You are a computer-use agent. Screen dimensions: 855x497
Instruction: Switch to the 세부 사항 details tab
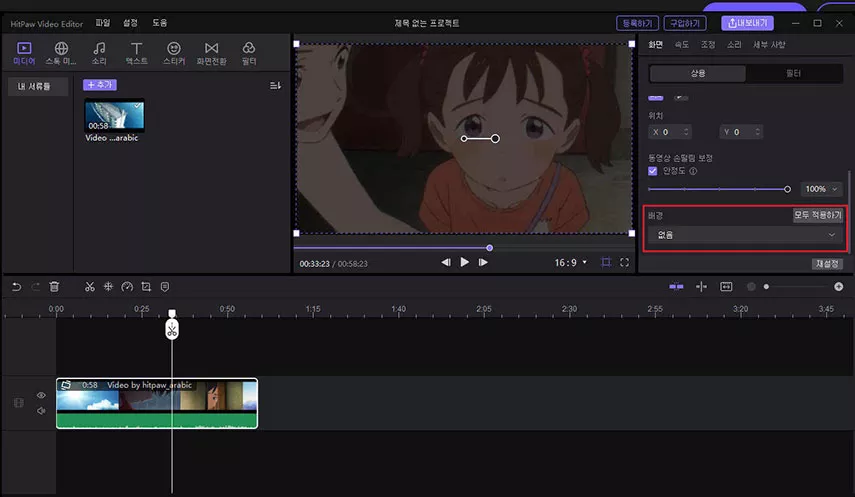coord(769,44)
